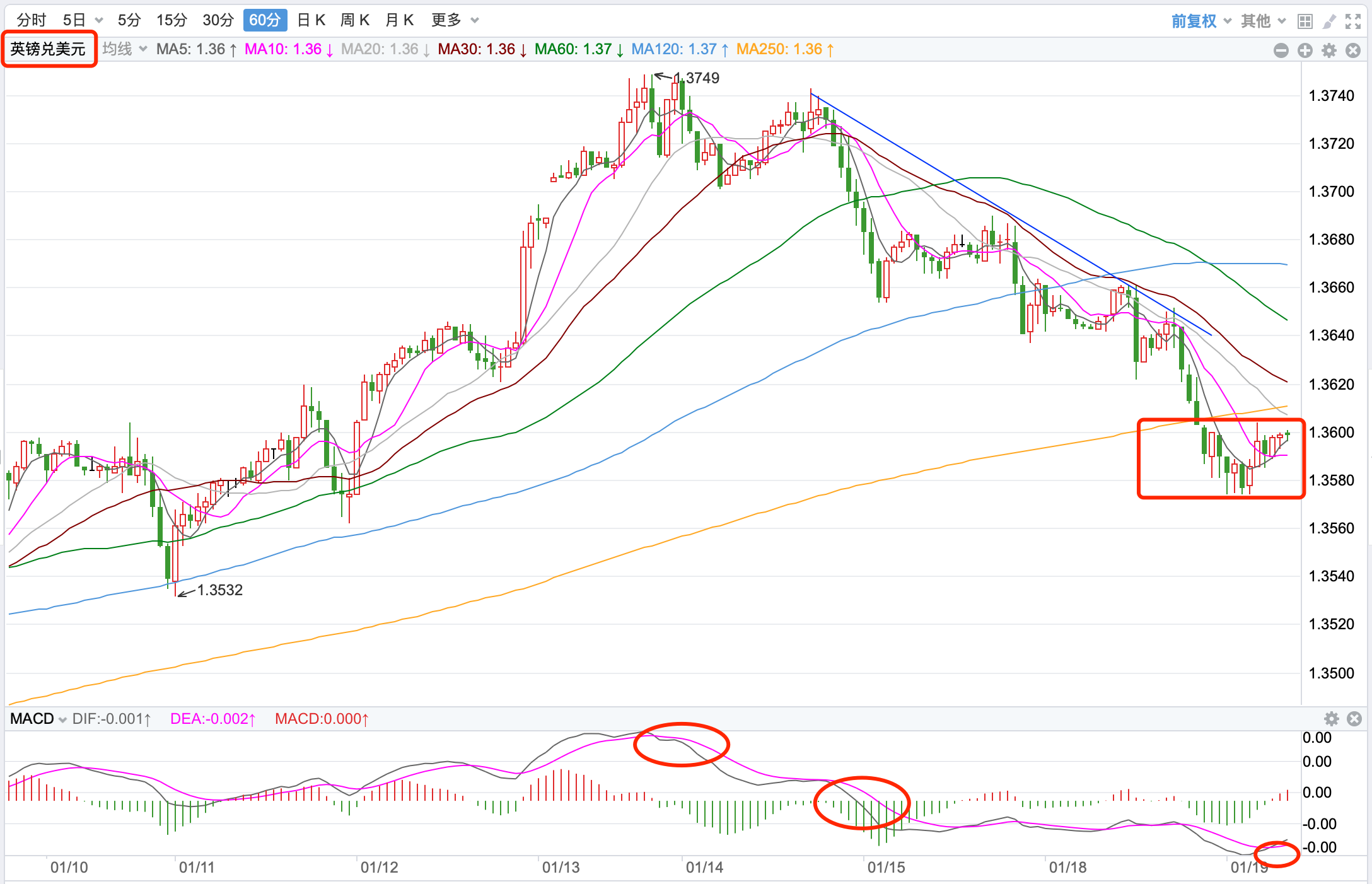Select the 分时 chart tab
The image size is (1372, 884).
coord(32,20)
